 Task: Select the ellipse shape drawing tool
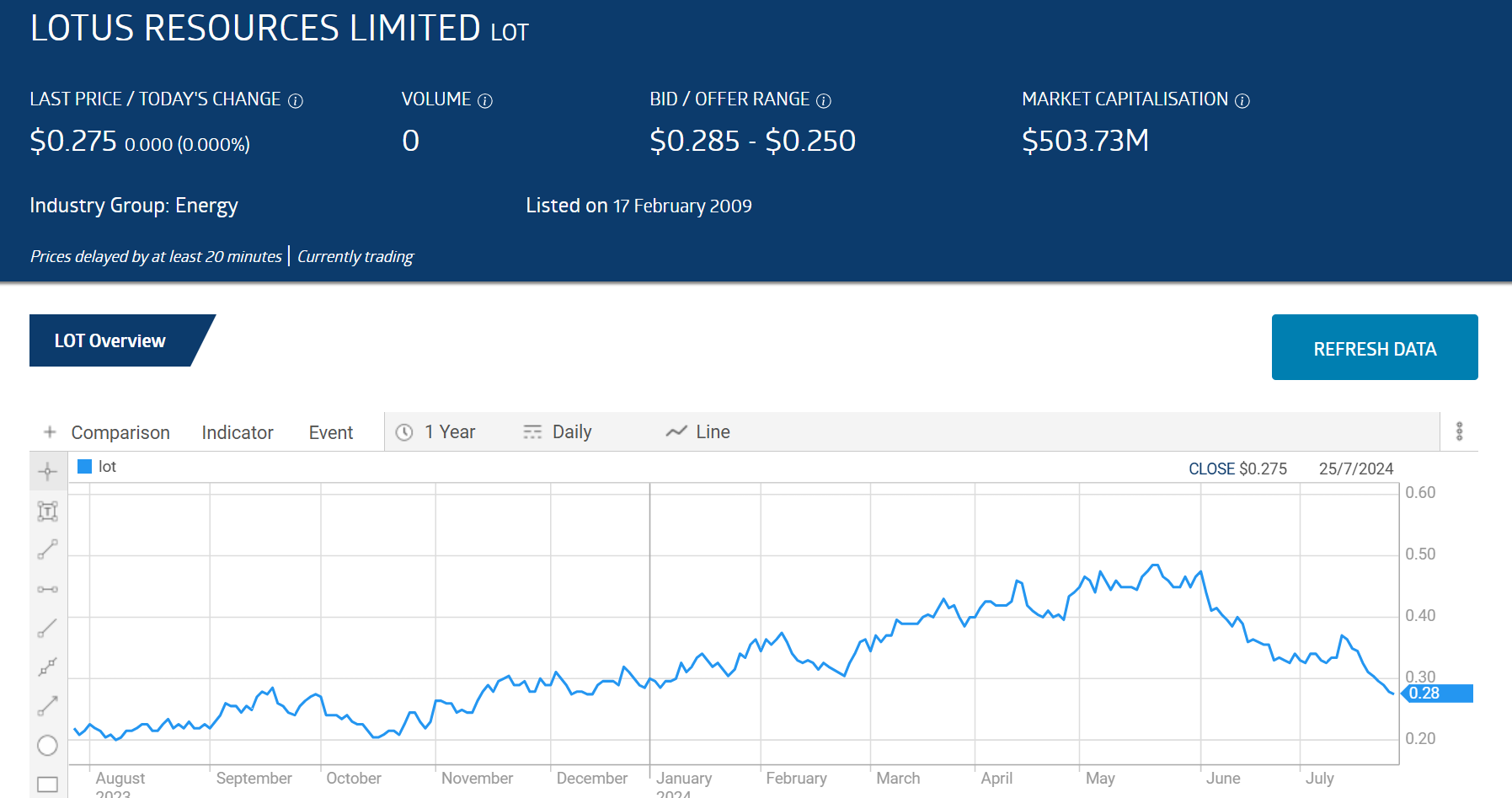click(48, 746)
